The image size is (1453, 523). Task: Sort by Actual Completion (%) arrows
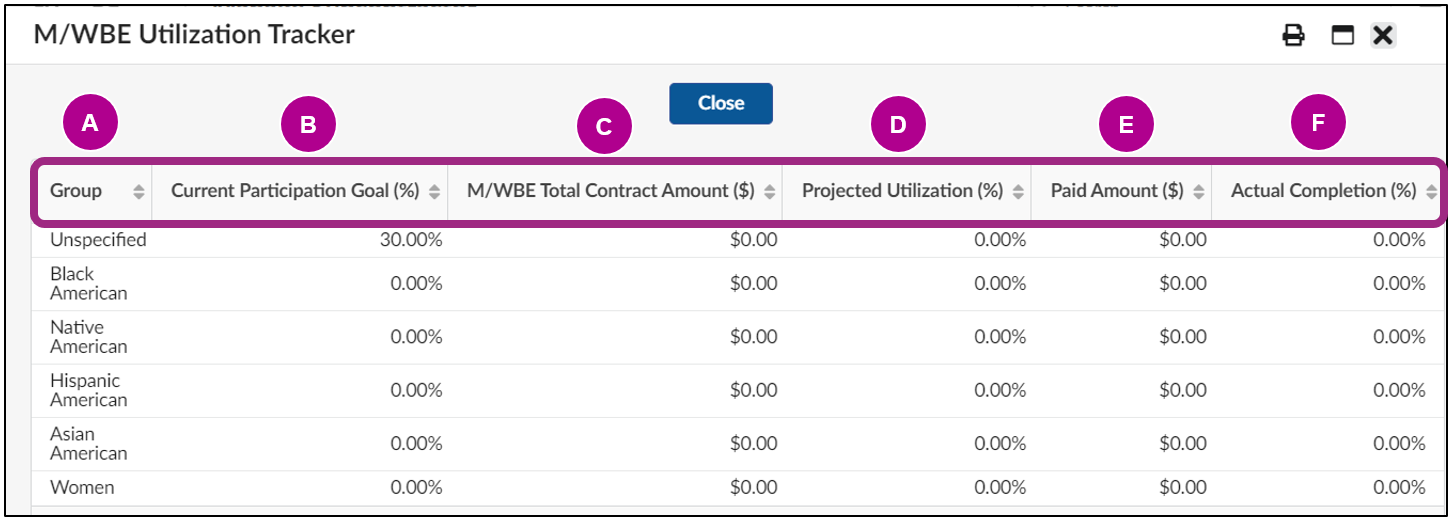pyautogui.click(x=1431, y=191)
